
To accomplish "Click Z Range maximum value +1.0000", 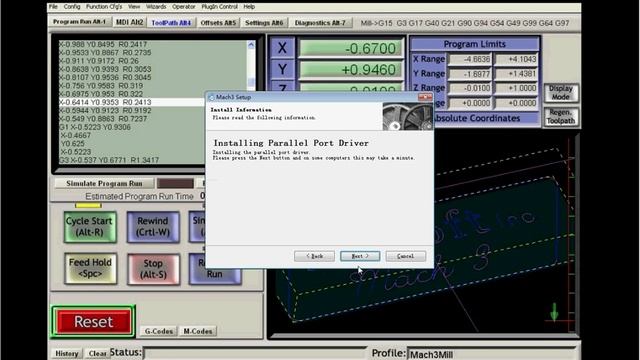I will [516, 88].
